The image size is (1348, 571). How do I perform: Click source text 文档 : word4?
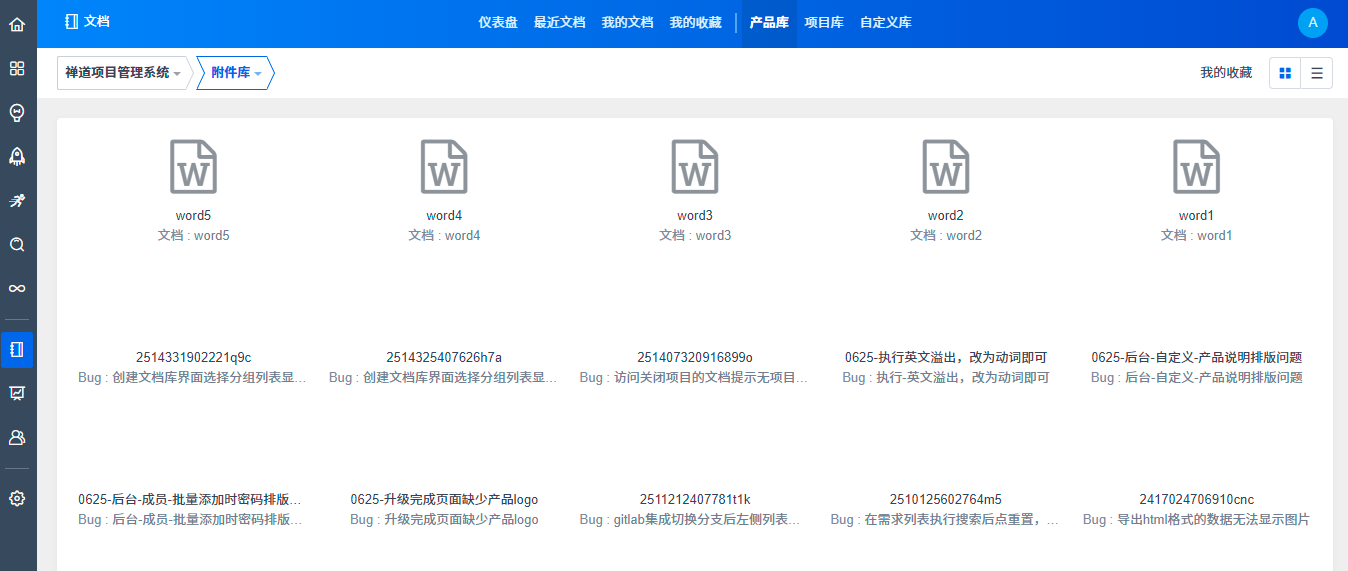tap(444, 235)
